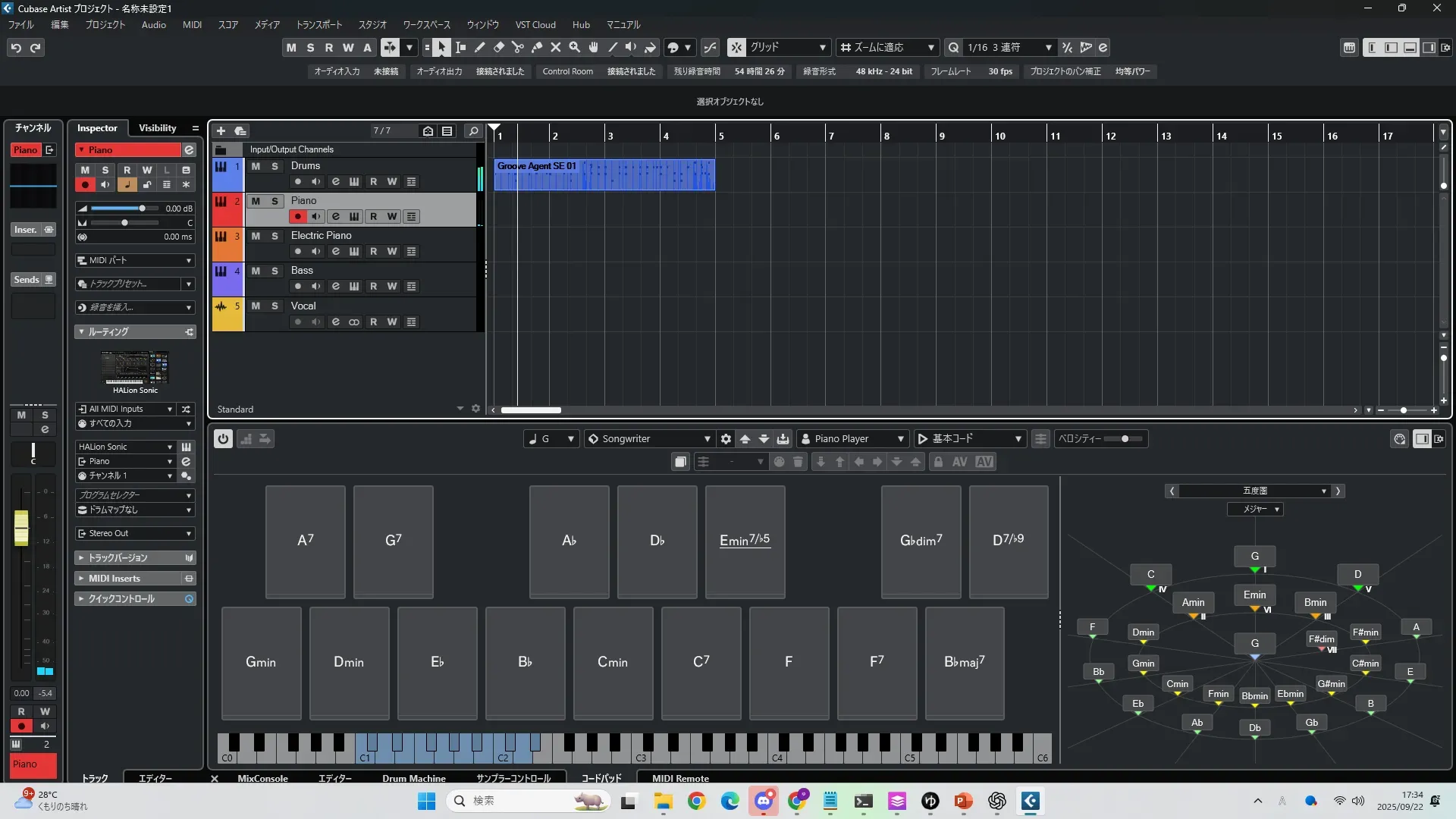Viewport: 1456px width, 819px height.
Task: Open the Songwriter preset dropdown
Action: coord(650,439)
